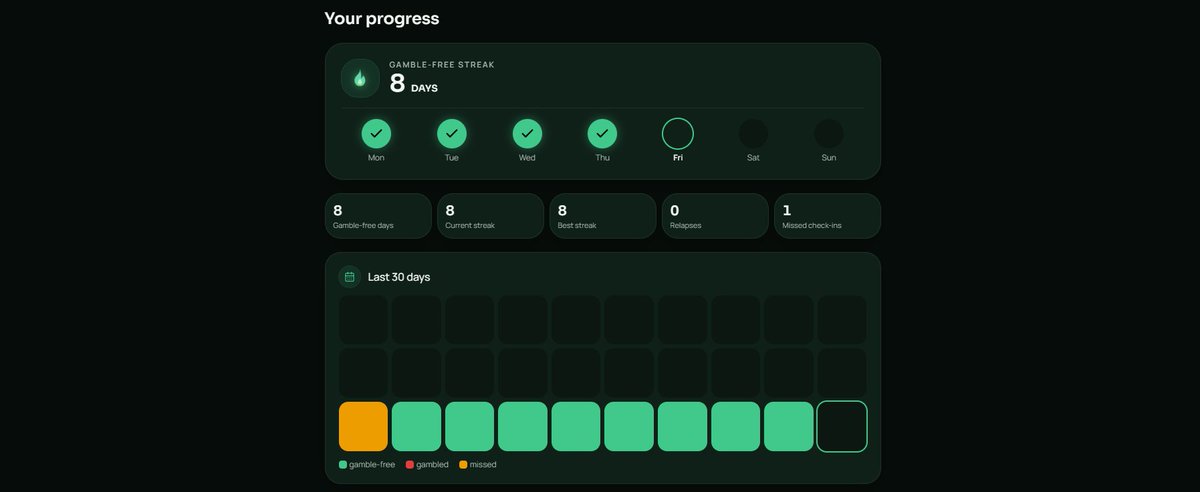Screen dimensions: 1200x492
Task: Click the flame streak icon
Action: pos(360,79)
